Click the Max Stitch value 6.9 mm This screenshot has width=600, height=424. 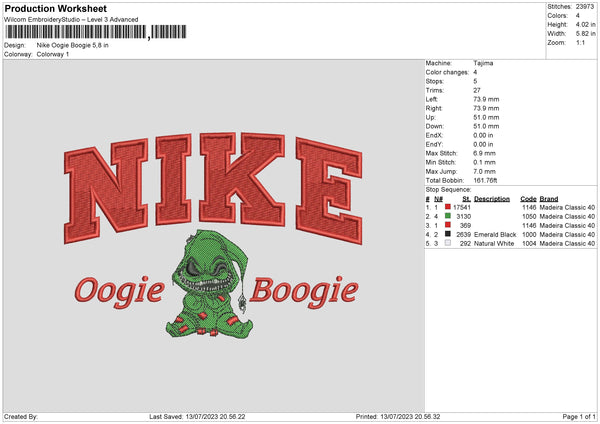coord(484,153)
